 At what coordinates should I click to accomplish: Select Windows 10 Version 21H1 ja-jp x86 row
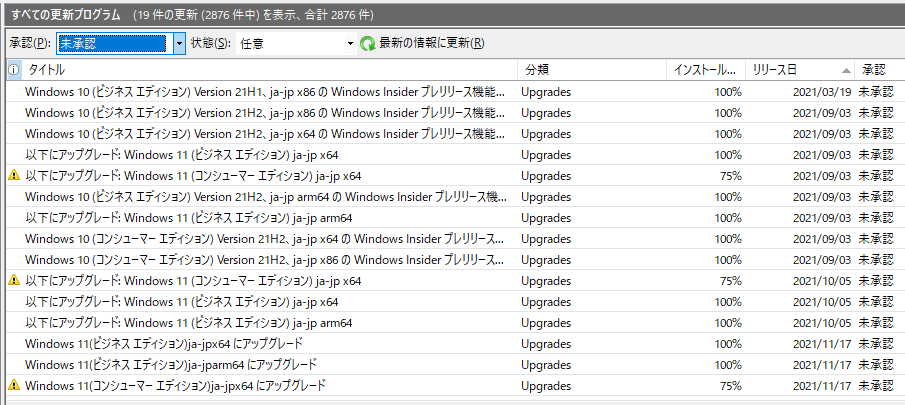[x=456, y=92]
